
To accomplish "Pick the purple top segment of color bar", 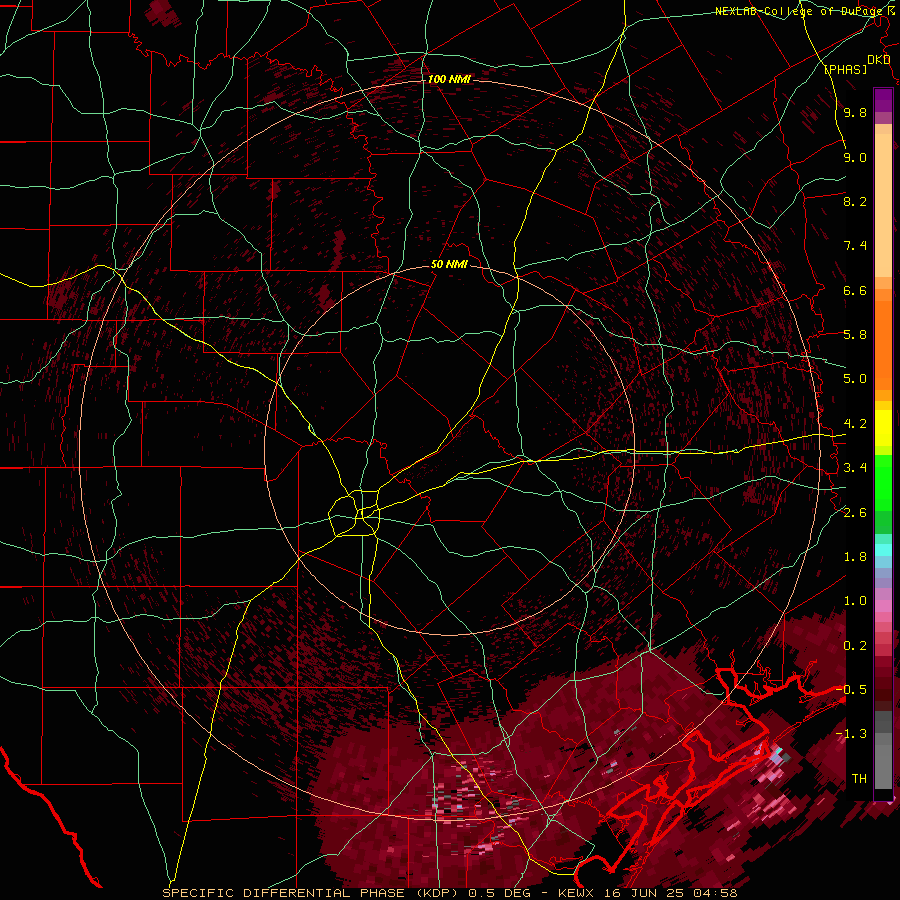I will (883, 100).
